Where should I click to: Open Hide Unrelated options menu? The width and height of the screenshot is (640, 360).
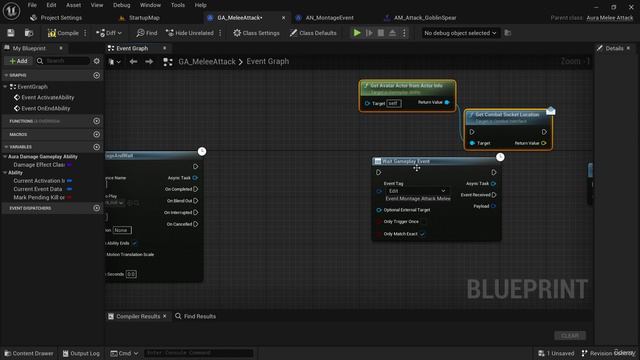point(220,33)
